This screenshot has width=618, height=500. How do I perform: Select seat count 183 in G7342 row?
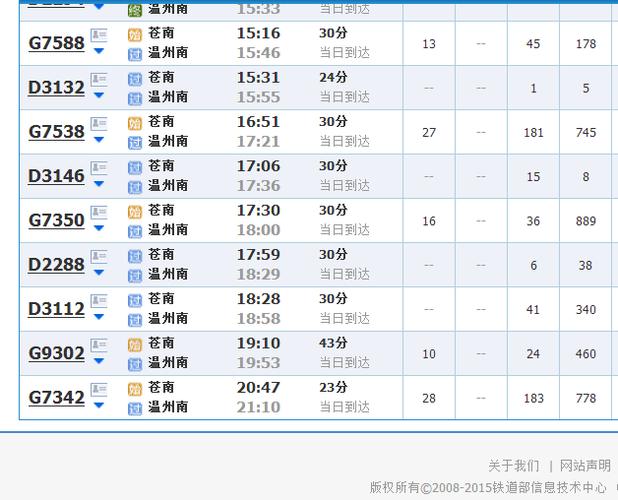pyautogui.click(x=533, y=398)
